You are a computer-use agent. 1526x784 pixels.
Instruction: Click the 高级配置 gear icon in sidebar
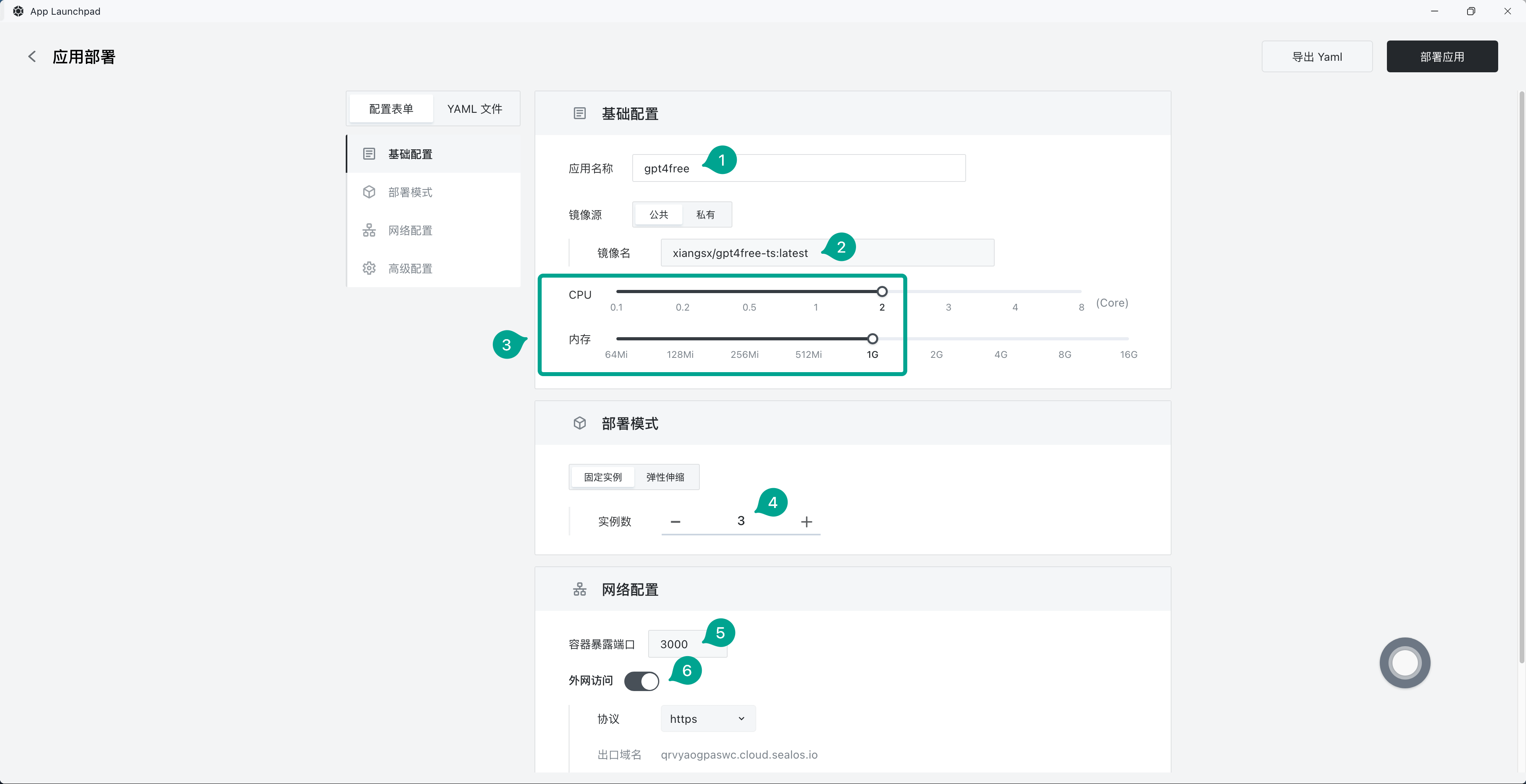point(369,268)
